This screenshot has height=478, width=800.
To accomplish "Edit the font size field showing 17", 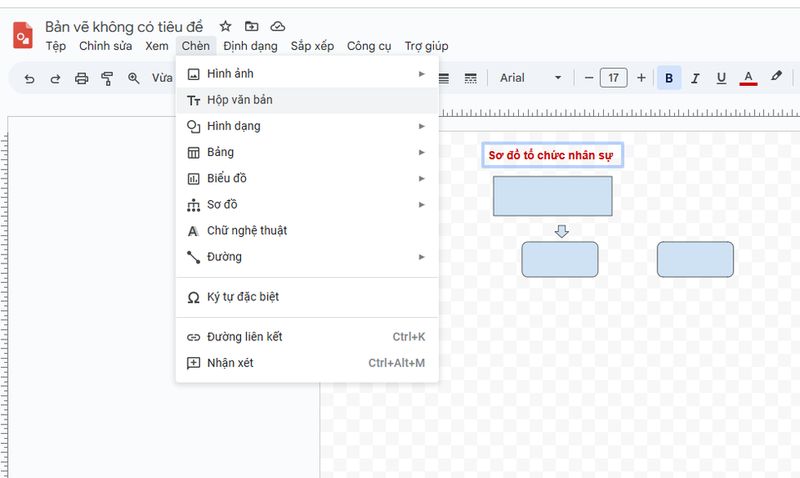I will tap(613, 78).
